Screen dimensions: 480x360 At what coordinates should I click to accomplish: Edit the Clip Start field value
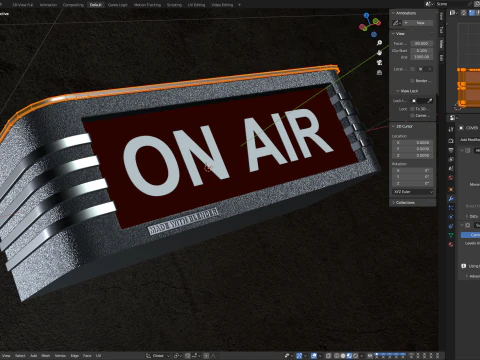(x=422, y=50)
